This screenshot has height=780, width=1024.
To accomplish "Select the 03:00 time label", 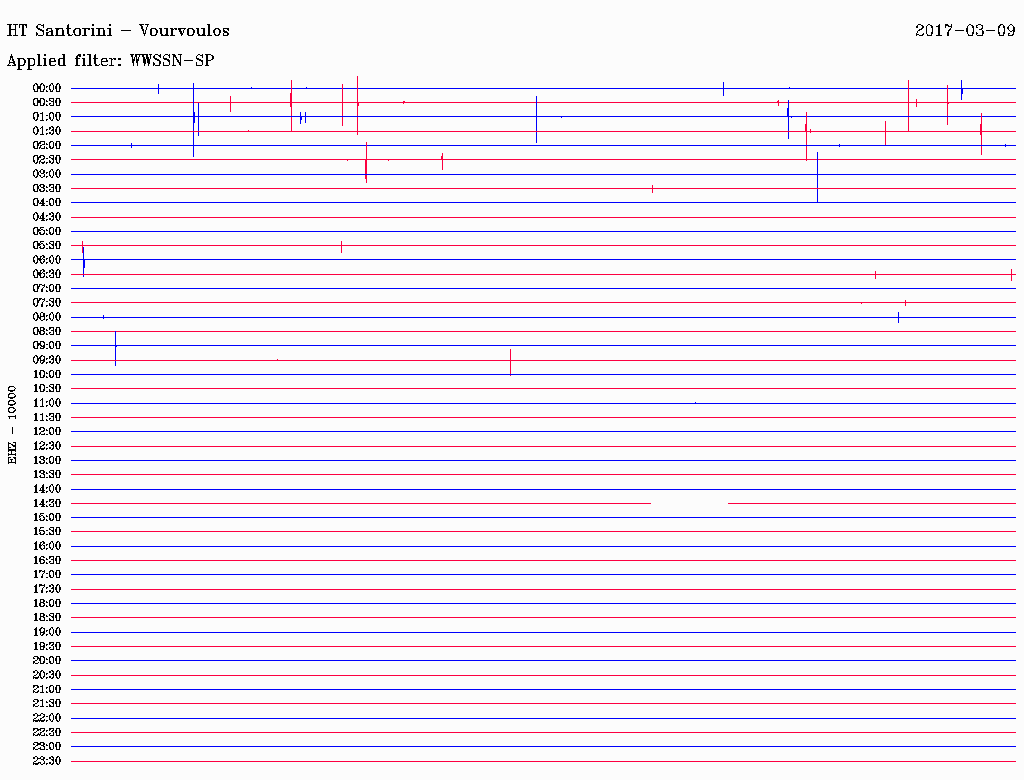I will (x=47, y=174).
